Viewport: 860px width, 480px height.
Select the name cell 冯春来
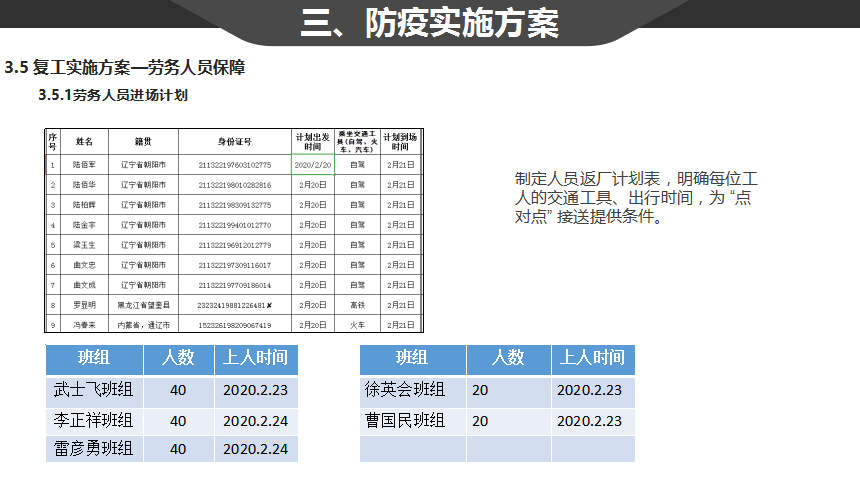84,325
